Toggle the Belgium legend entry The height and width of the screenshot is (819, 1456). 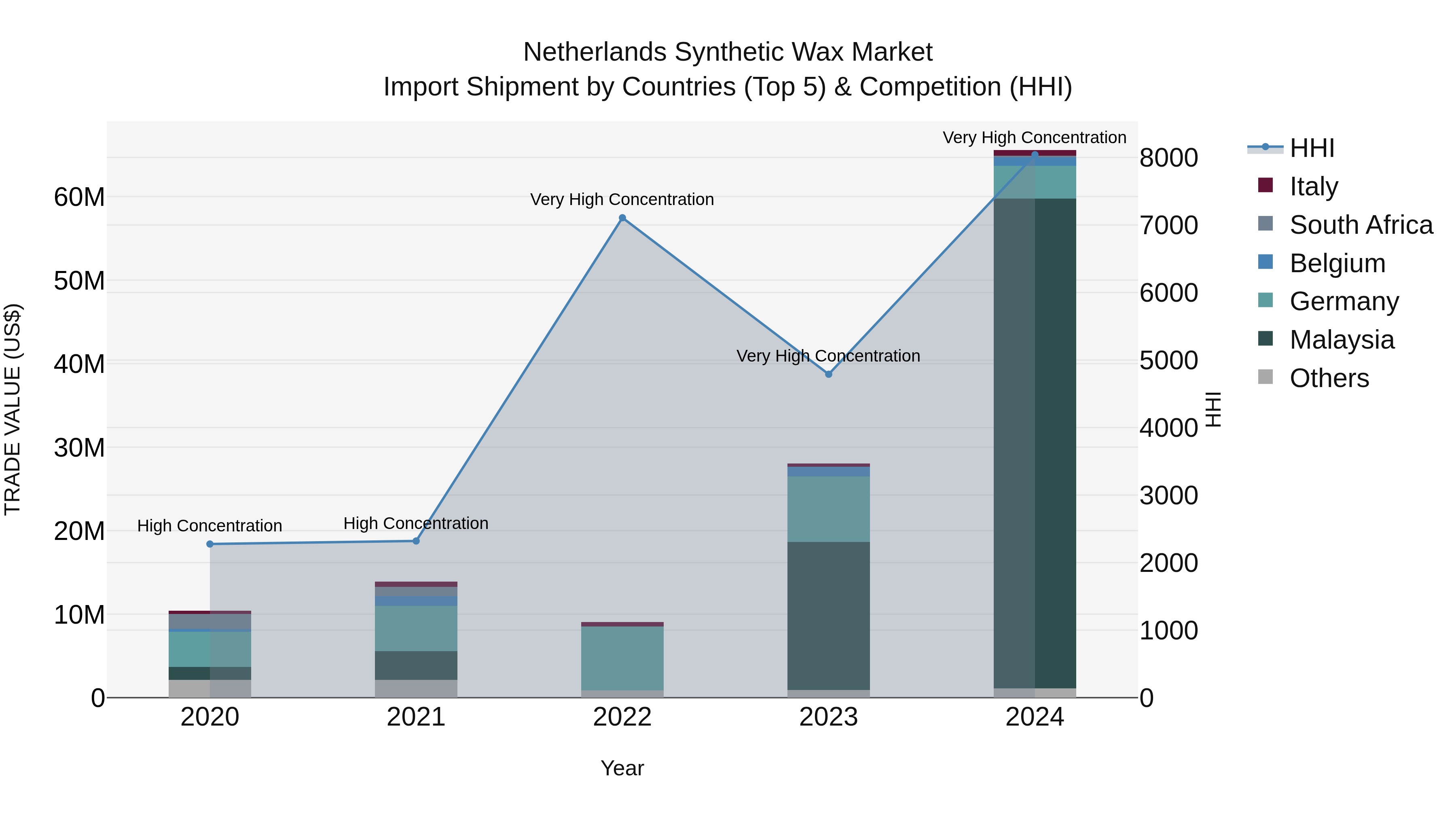(1321, 263)
